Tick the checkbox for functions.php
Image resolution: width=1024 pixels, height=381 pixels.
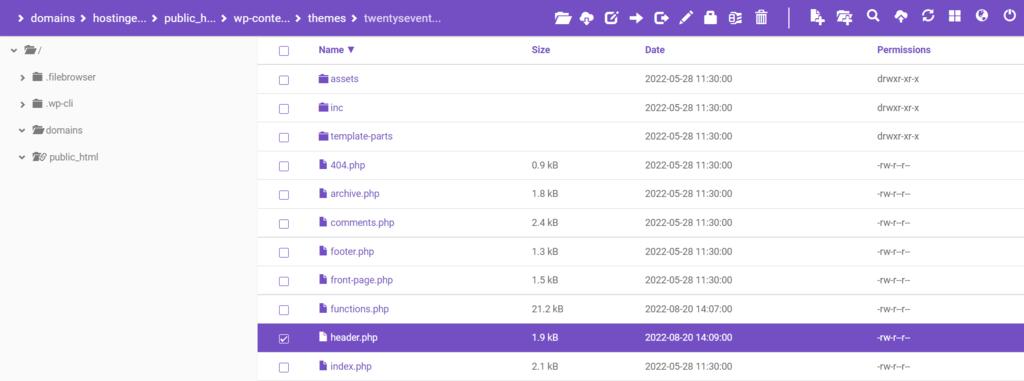click(x=283, y=310)
